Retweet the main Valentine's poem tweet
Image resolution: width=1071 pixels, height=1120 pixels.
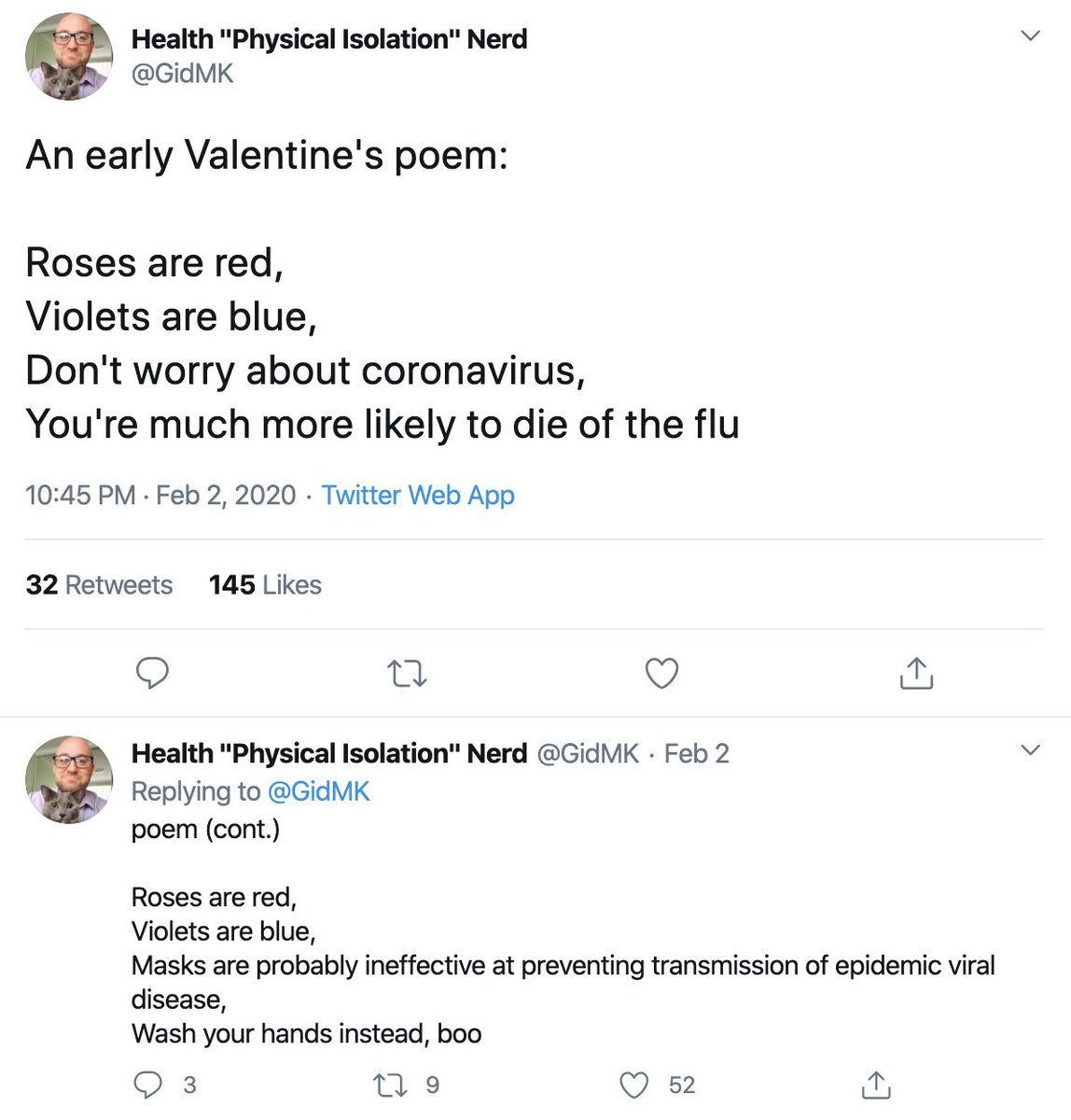[408, 673]
